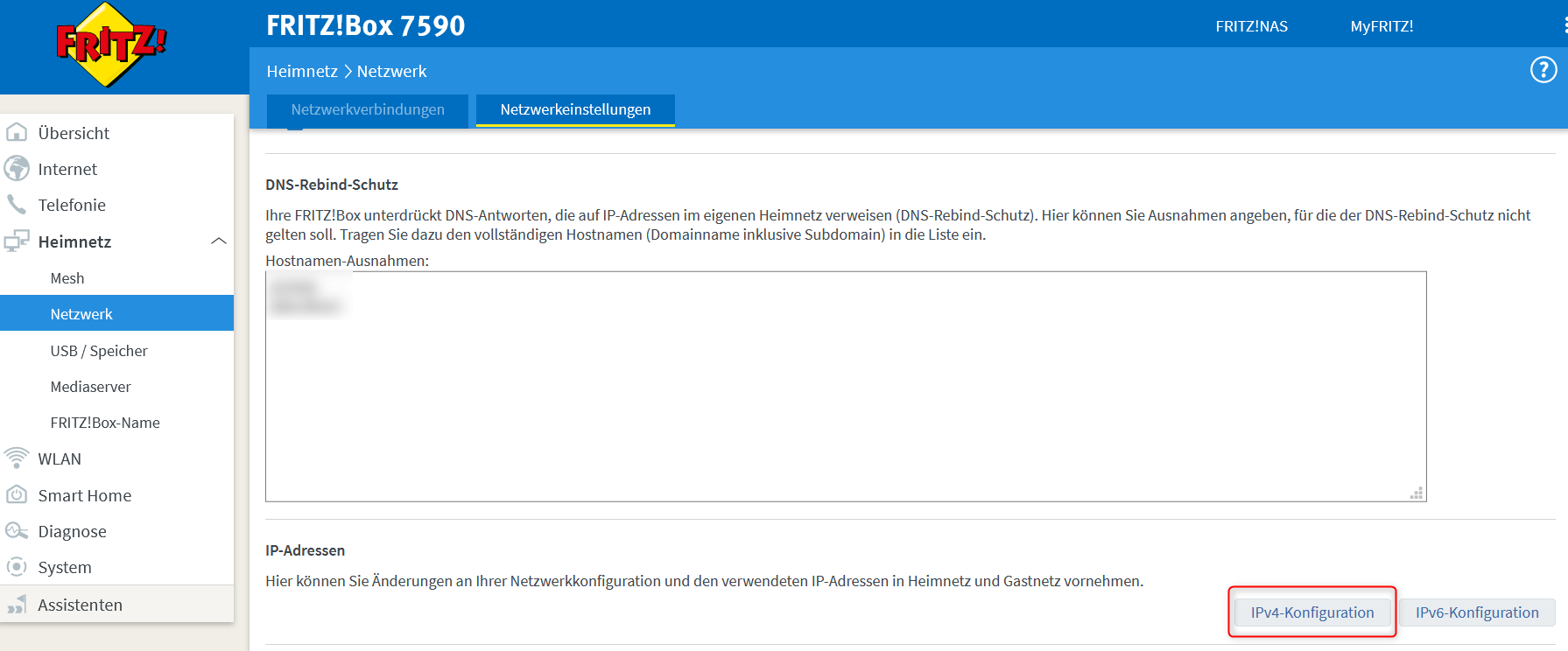
Task: Click the IPv4-Konfiguration button
Action: point(1312,612)
